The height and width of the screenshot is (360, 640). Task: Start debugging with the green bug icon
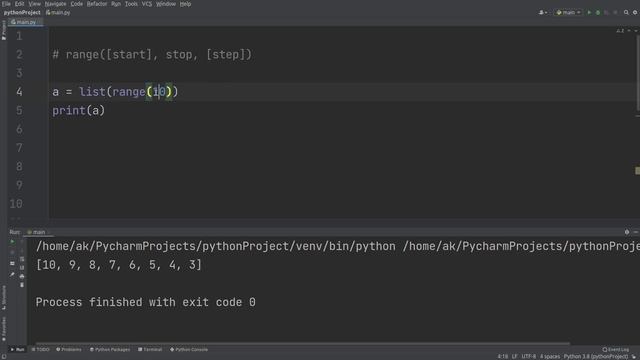[598, 13]
